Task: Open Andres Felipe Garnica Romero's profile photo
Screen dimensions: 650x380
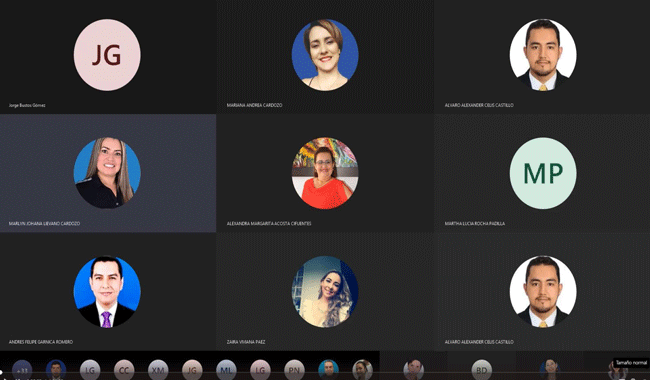Action: click(x=107, y=292)
